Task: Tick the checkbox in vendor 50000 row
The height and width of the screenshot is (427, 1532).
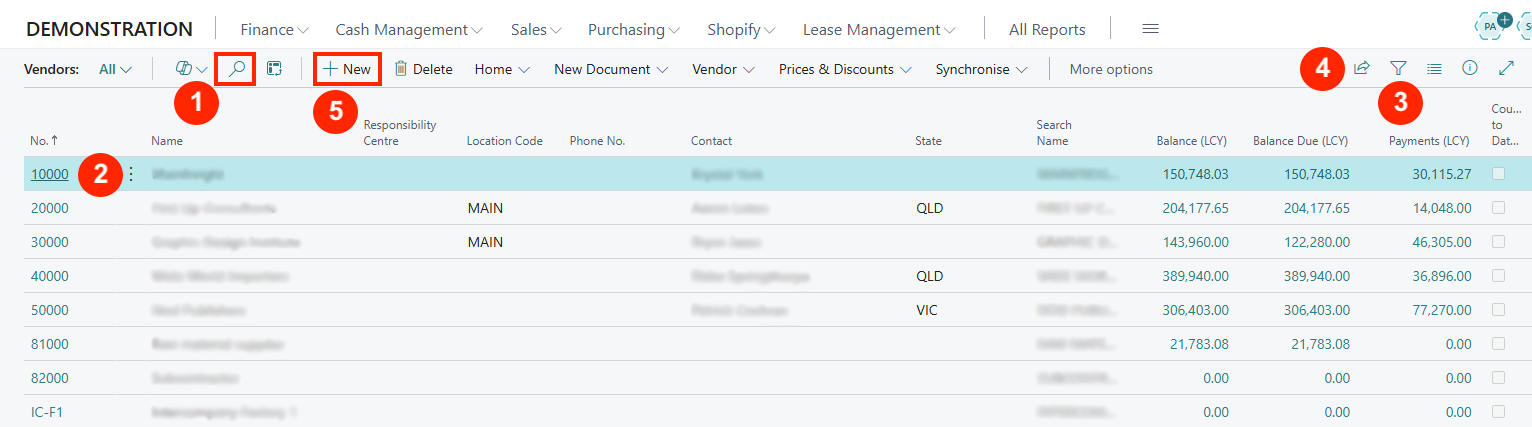Action: click(x=1498, y=310)
